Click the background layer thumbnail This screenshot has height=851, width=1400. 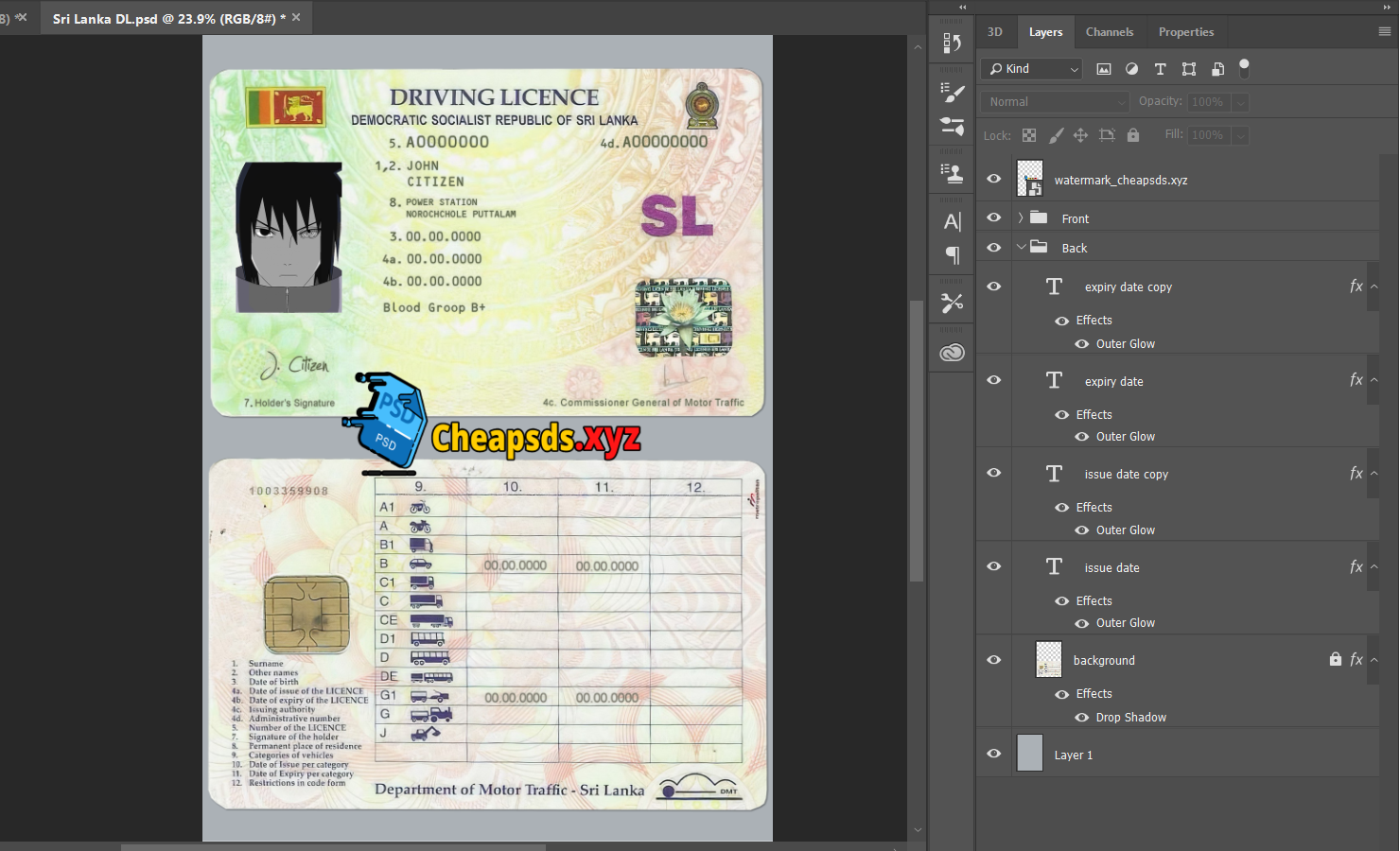pos(1048,660)
